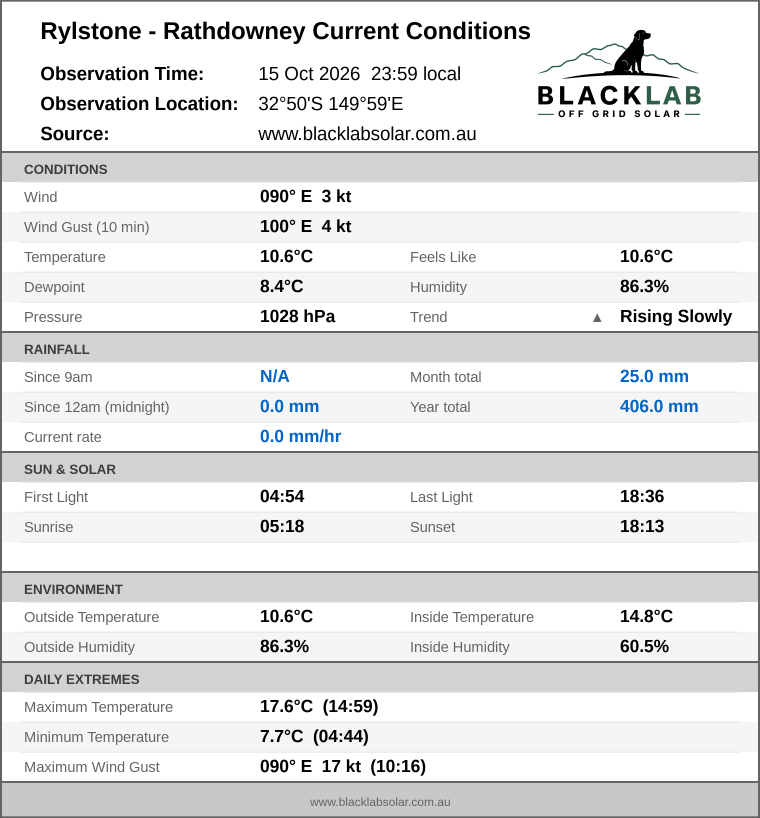
Task: Click the CONDITIONS section header
Action: (380, 169)
